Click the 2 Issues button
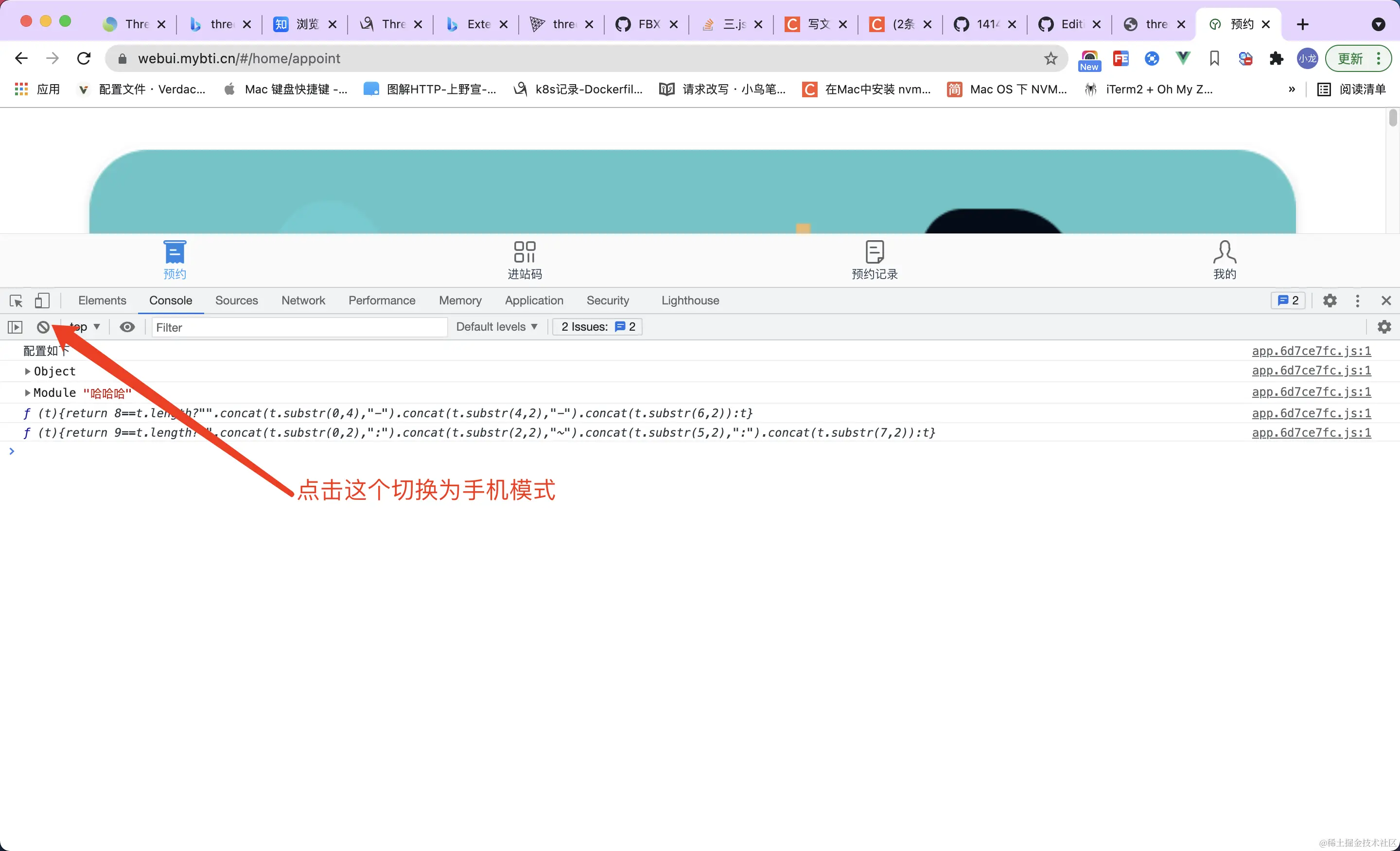This screenshot has height=851, width=1400. (597, 327)
